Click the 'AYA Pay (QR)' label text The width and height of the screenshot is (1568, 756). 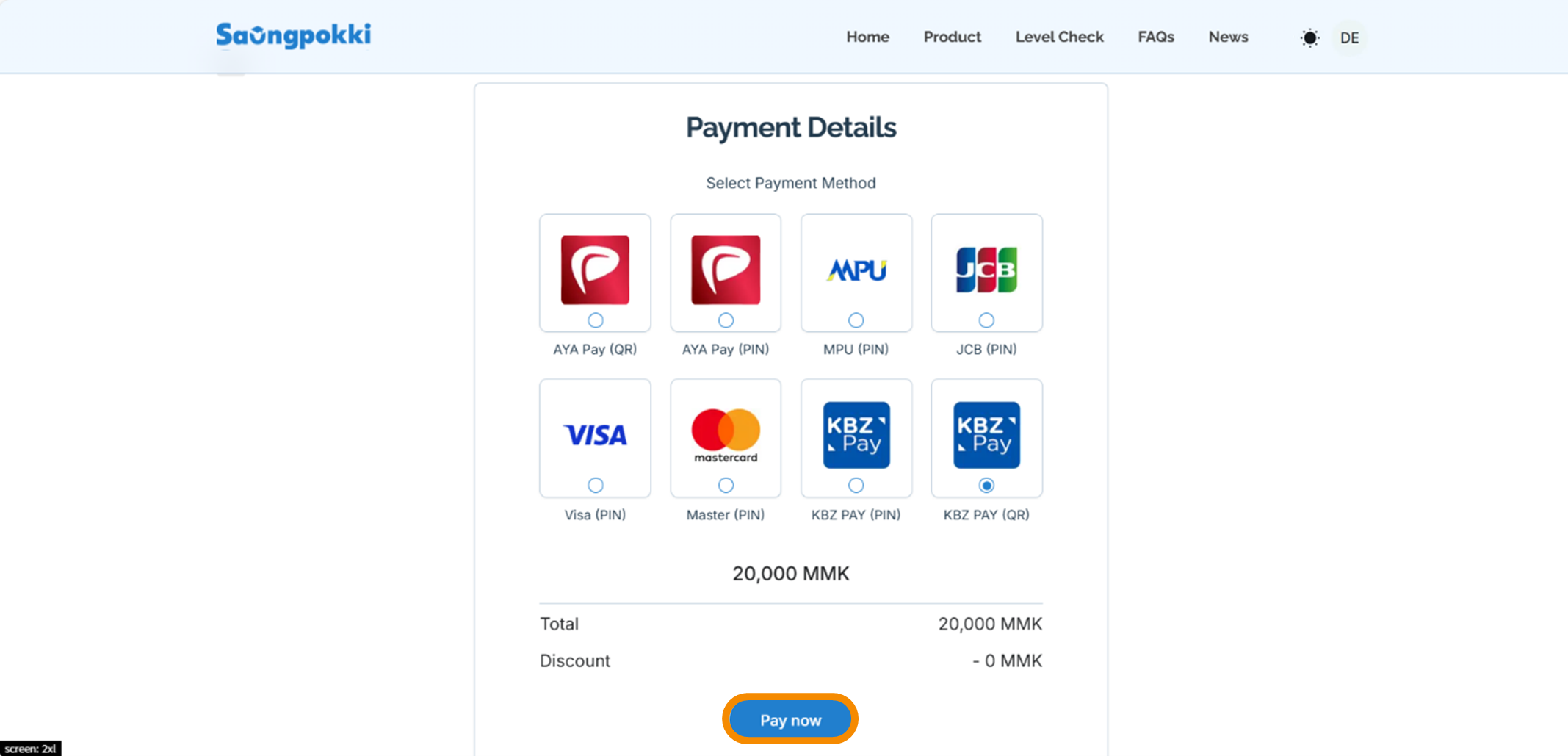595,350
